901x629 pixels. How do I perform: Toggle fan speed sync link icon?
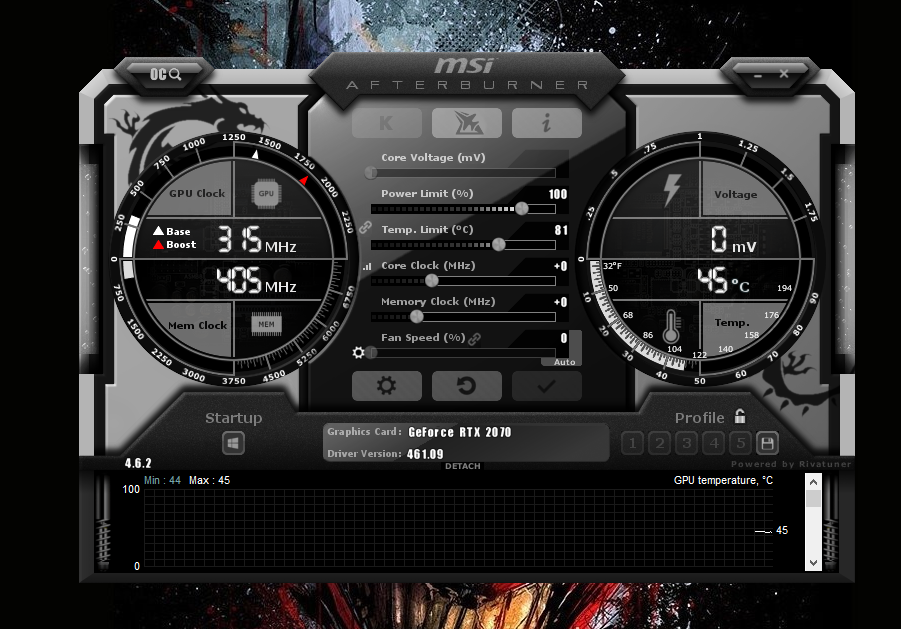pyautogui.click(x=474, y=339)
